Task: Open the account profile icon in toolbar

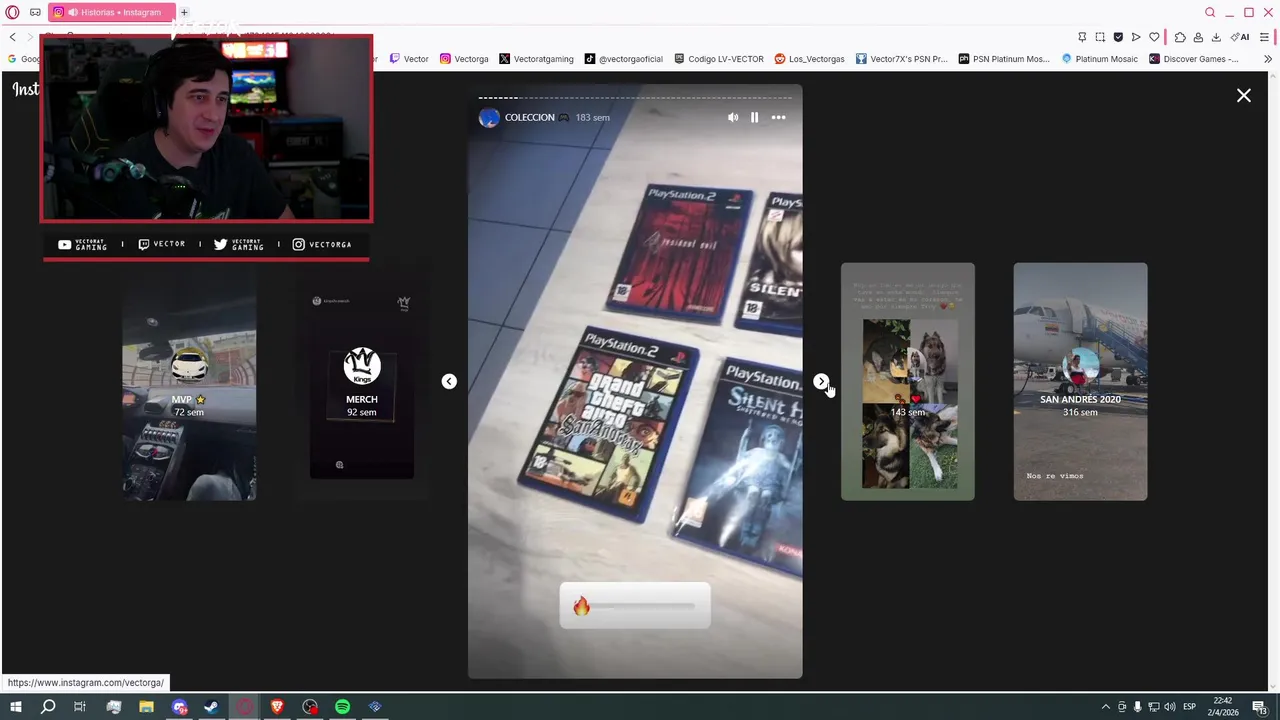Action: (1198, 37)
